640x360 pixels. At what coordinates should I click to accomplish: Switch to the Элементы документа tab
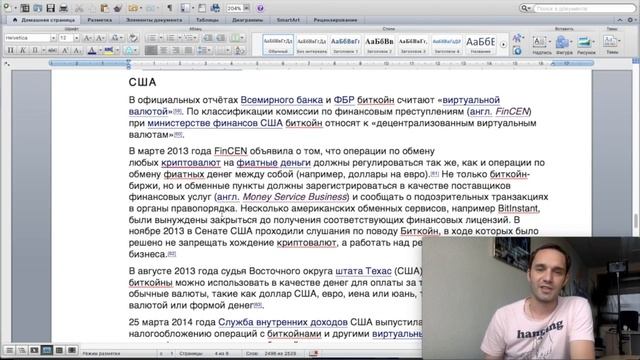point(154,20)
